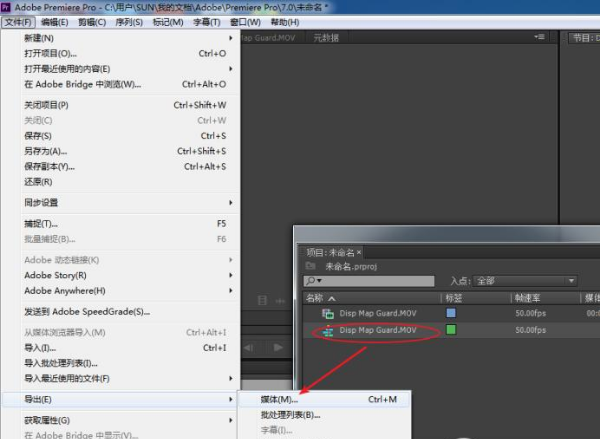Choose 还原(R) menu entry

coord(121,182)
